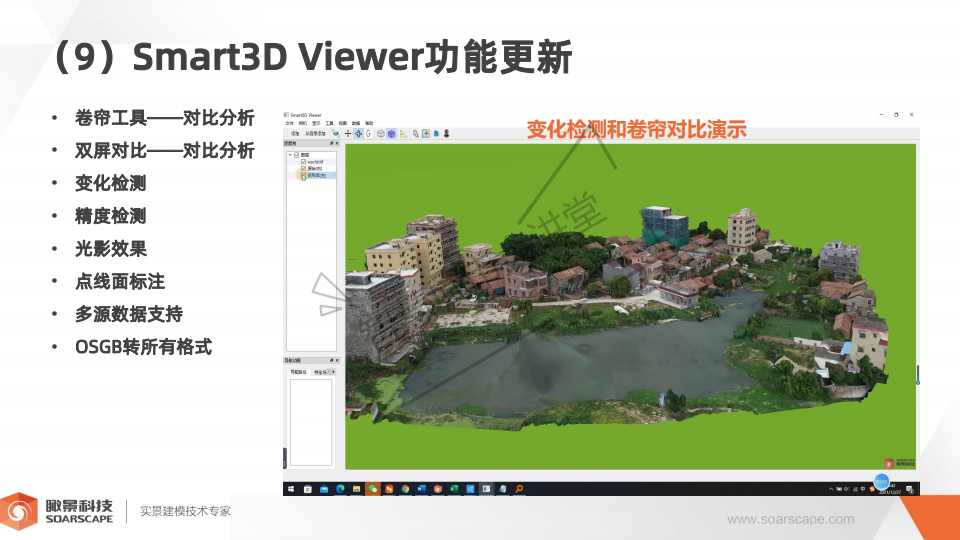Switch to purple solid cube display mode
The width and height of the screenshot is (960, 540).
pyautogui.click(x=391, y=133)
